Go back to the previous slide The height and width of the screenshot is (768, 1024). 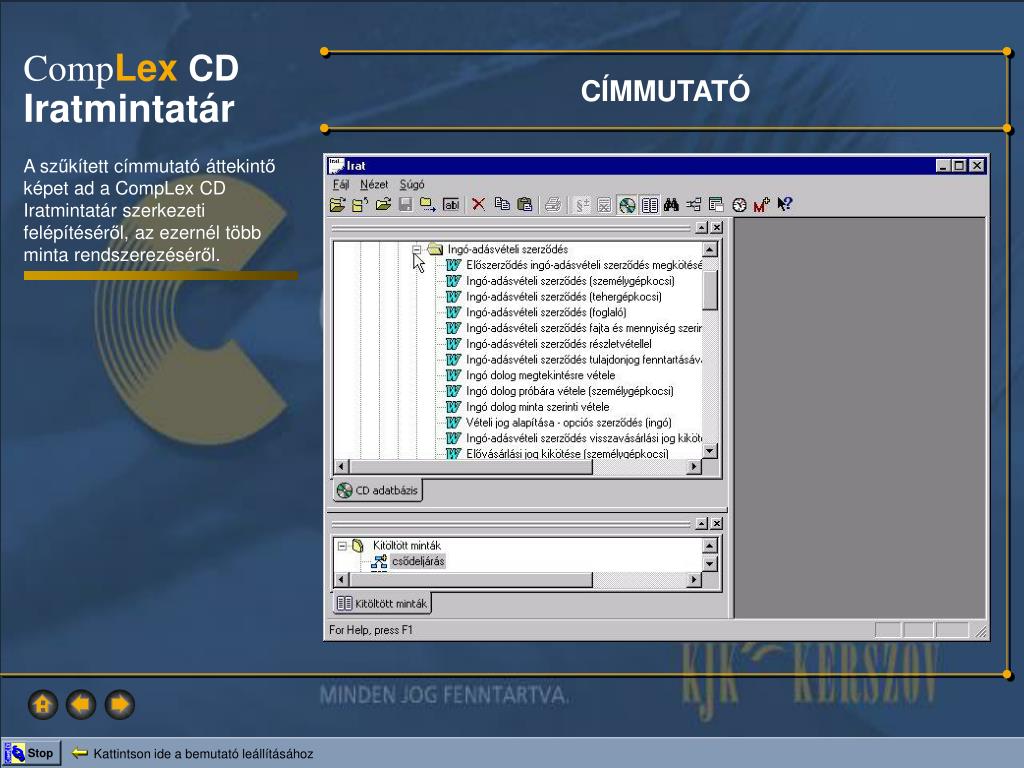click(x=82, y=705)
